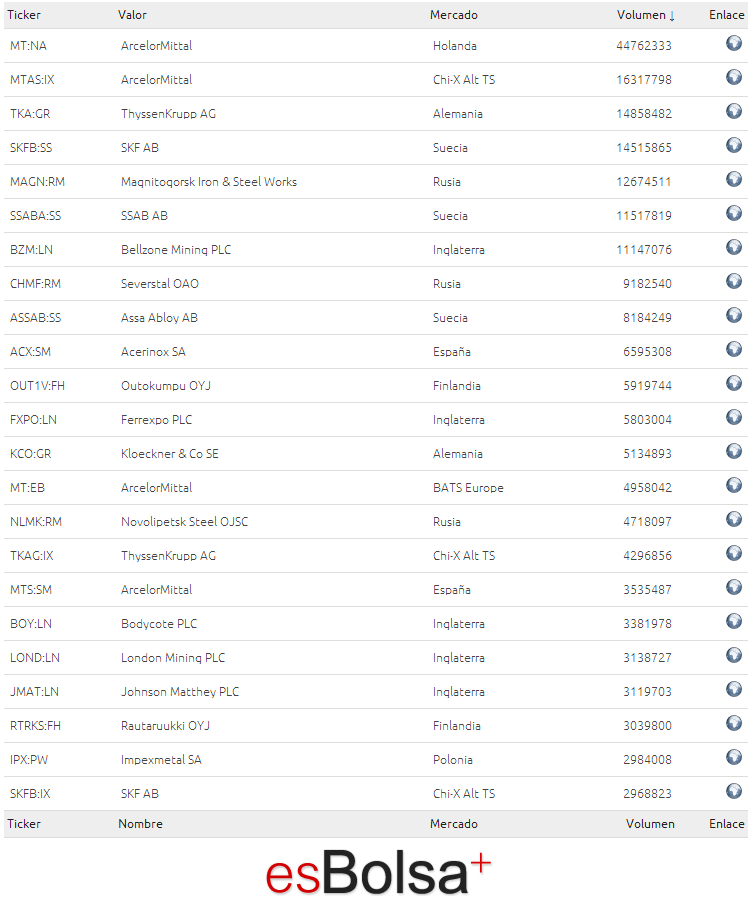
Task: Sort by the Volumen column header
Action: [x=646, y=15]
